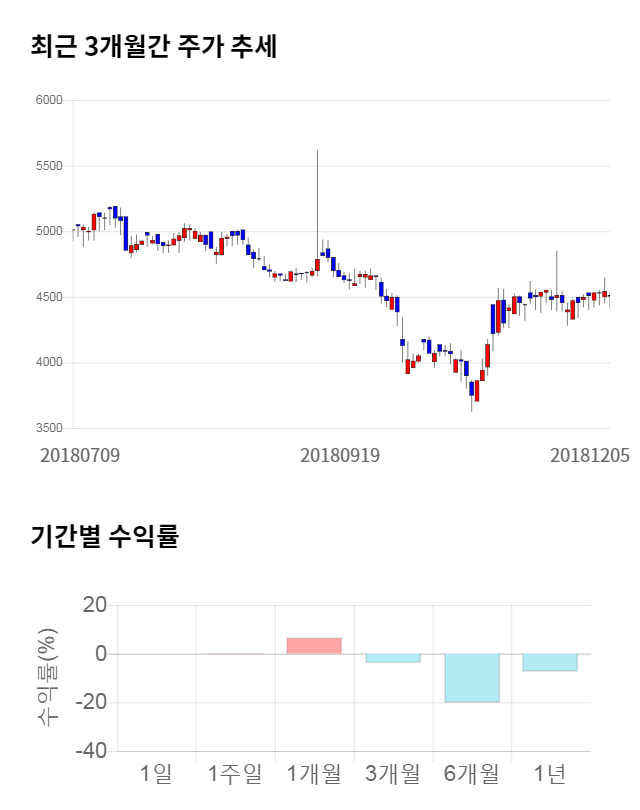Screen dimensions: 640x810
Task: Click the 20180709 start date label
Action: click(x=80, y=455)
